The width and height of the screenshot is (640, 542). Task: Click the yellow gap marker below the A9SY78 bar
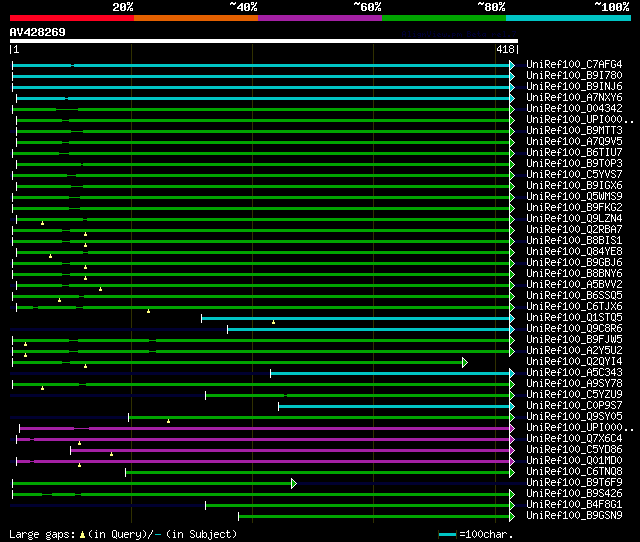[42, 388]
